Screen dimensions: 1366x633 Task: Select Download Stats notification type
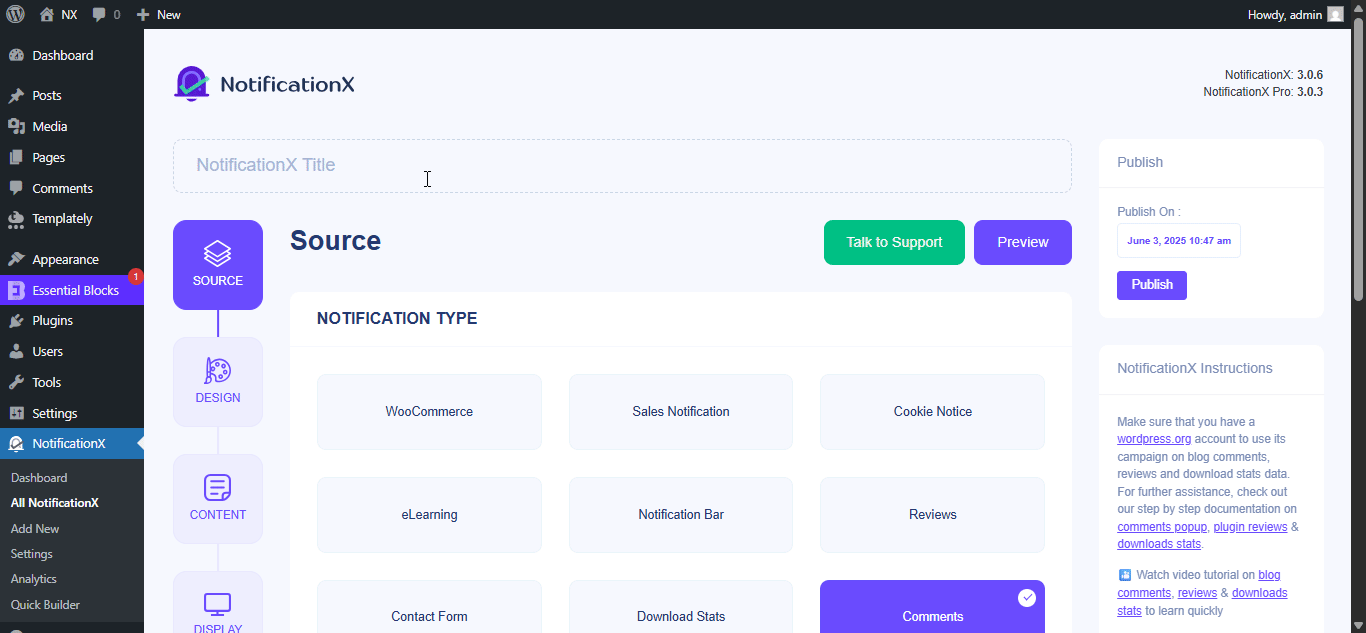coord(681,607)
